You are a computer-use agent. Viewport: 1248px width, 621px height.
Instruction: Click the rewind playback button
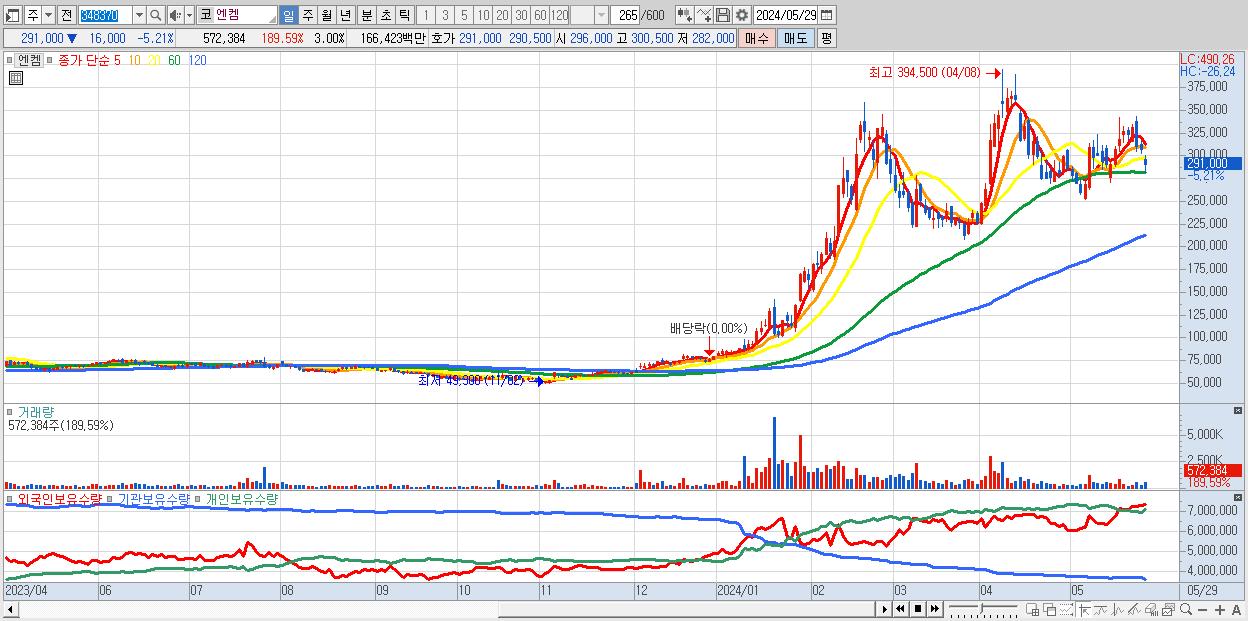[900, 609]
